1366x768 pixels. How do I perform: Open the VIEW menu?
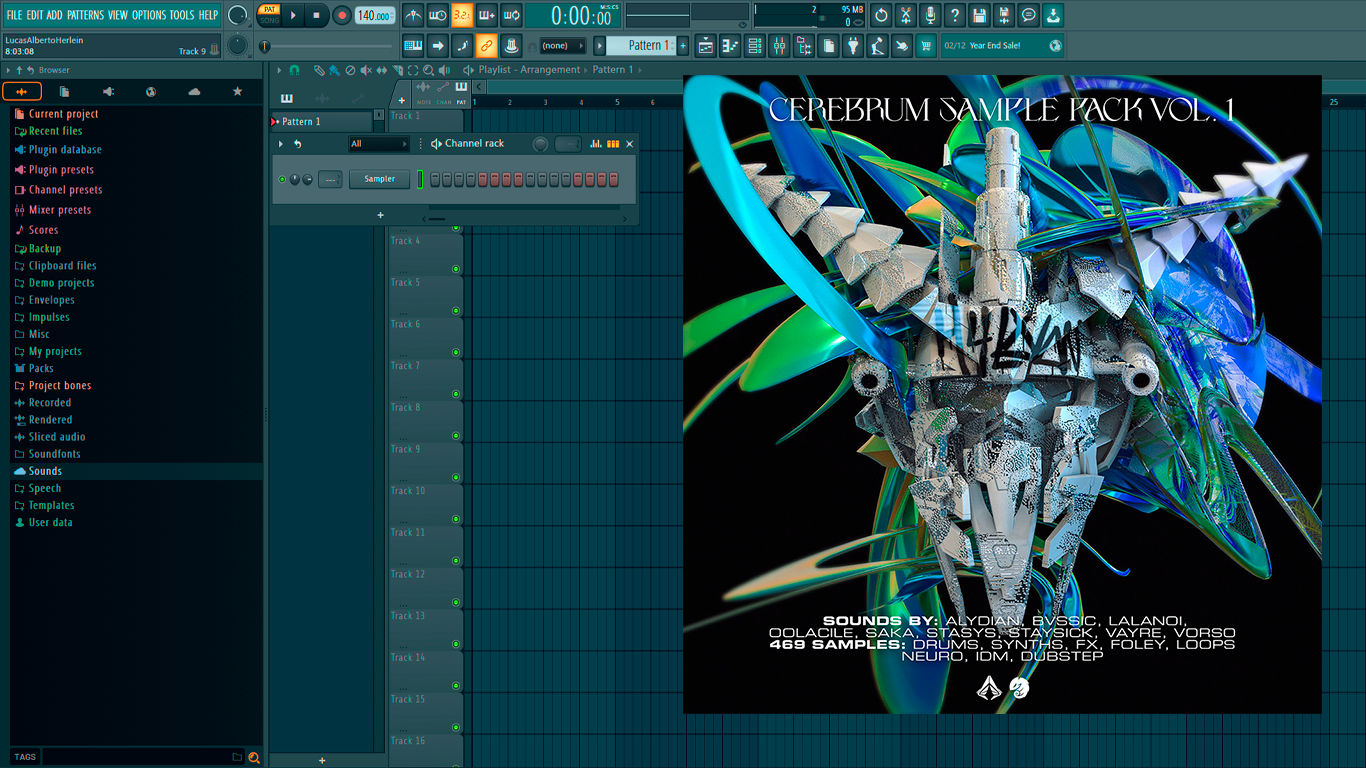point(118,15)
